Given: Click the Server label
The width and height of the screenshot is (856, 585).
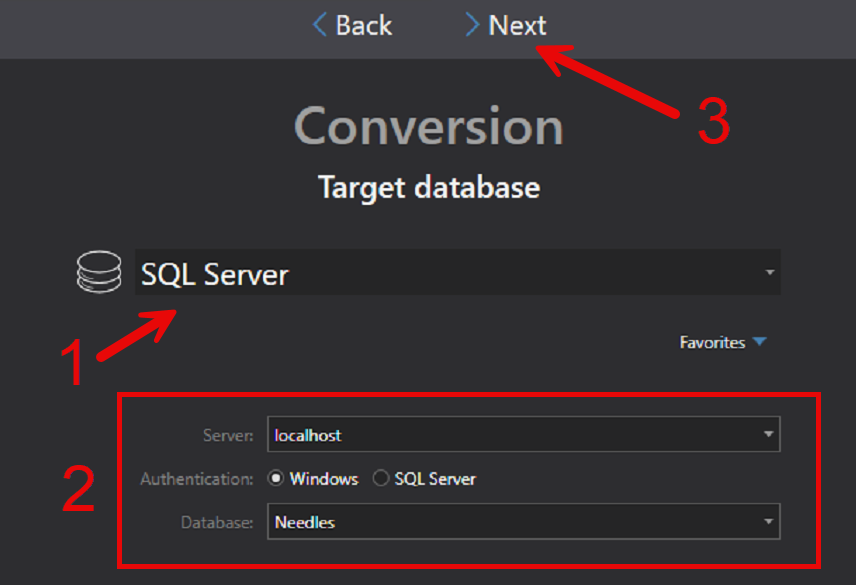Looking at the screenshot, I should tap(228, 435).
